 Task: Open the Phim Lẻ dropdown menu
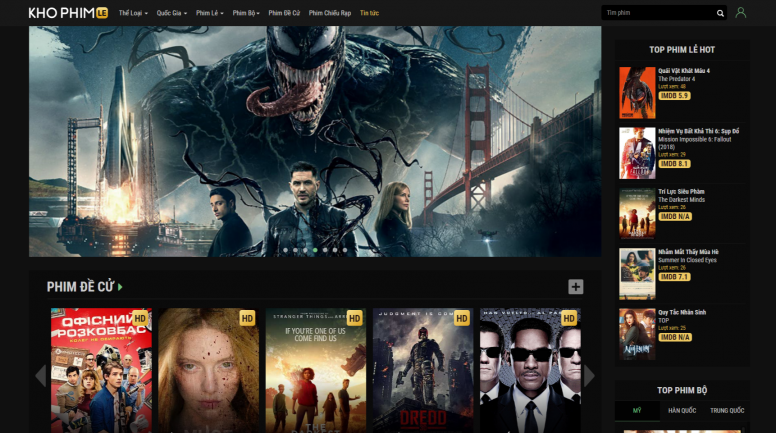pos(209,13)
